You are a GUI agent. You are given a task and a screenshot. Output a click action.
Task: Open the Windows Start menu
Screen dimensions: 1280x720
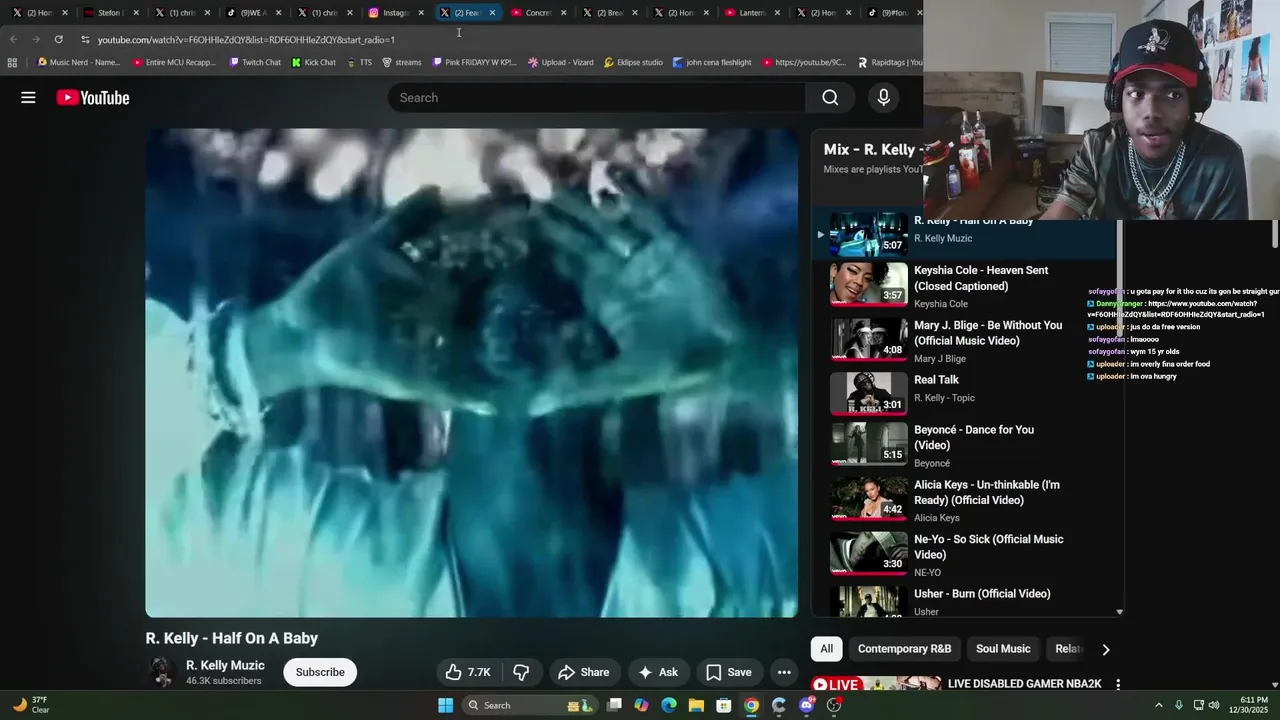(445, 705)
